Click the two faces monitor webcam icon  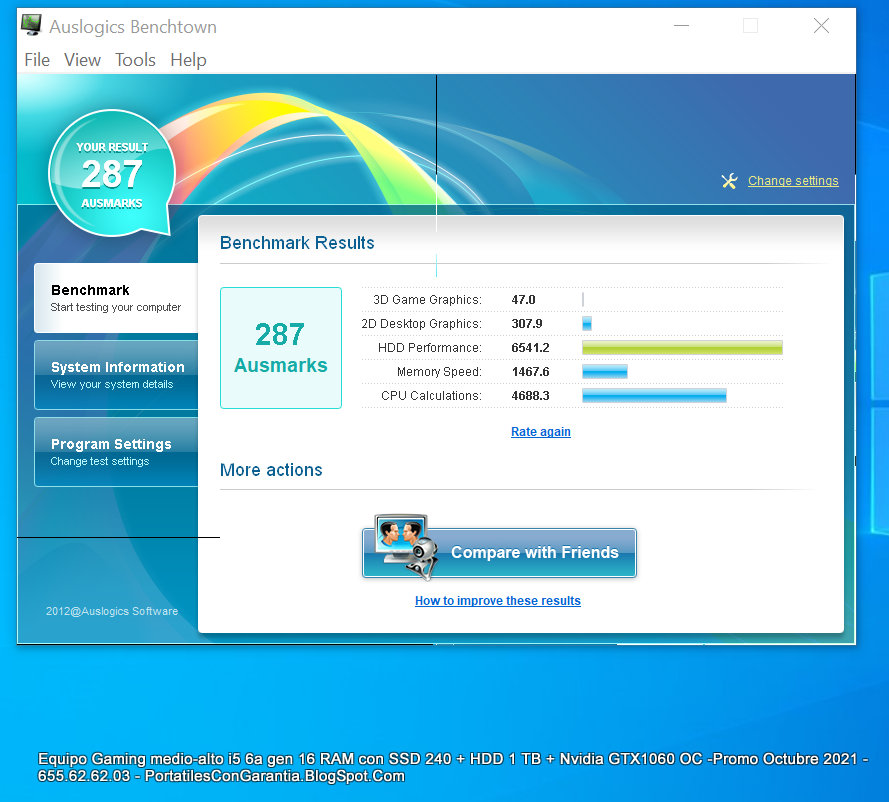406,546
